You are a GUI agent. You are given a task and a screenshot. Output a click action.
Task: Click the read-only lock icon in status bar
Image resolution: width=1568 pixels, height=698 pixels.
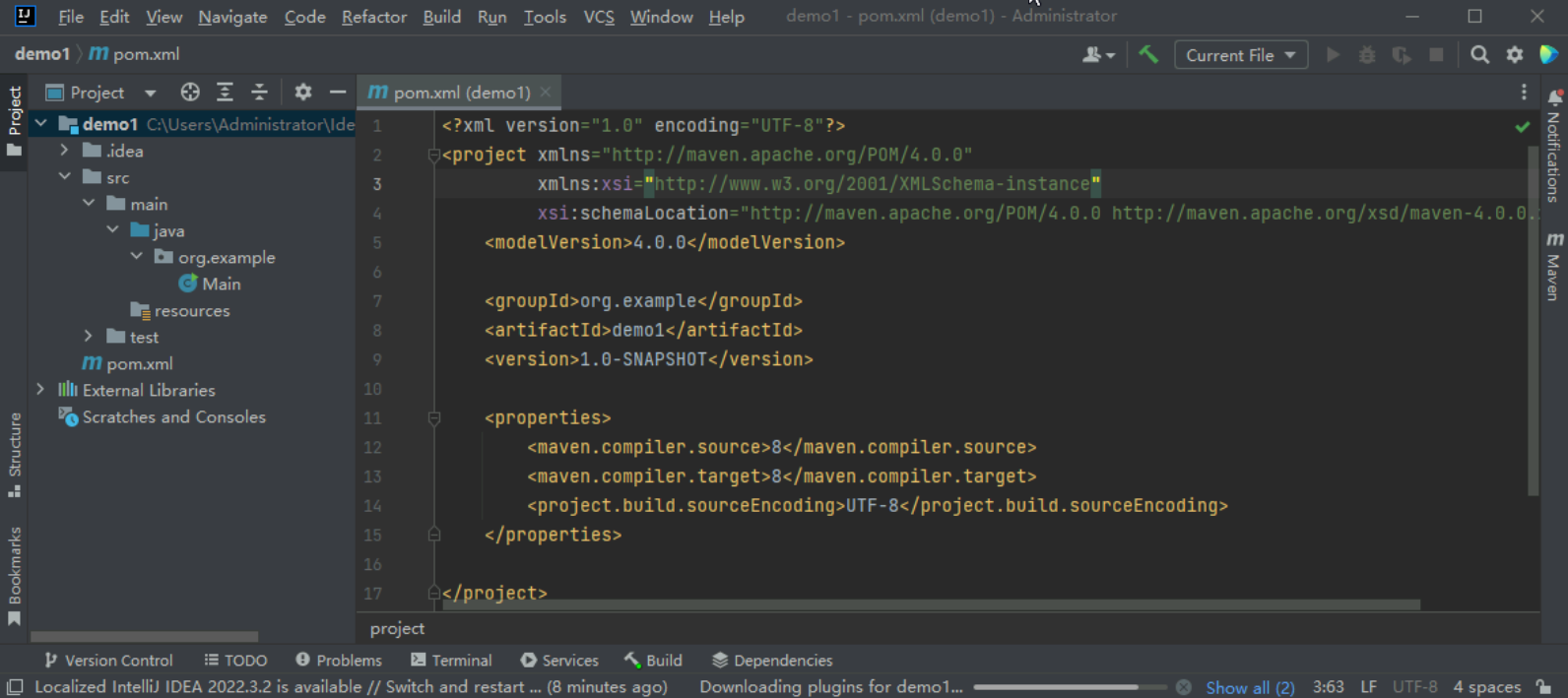point(1544,687)
